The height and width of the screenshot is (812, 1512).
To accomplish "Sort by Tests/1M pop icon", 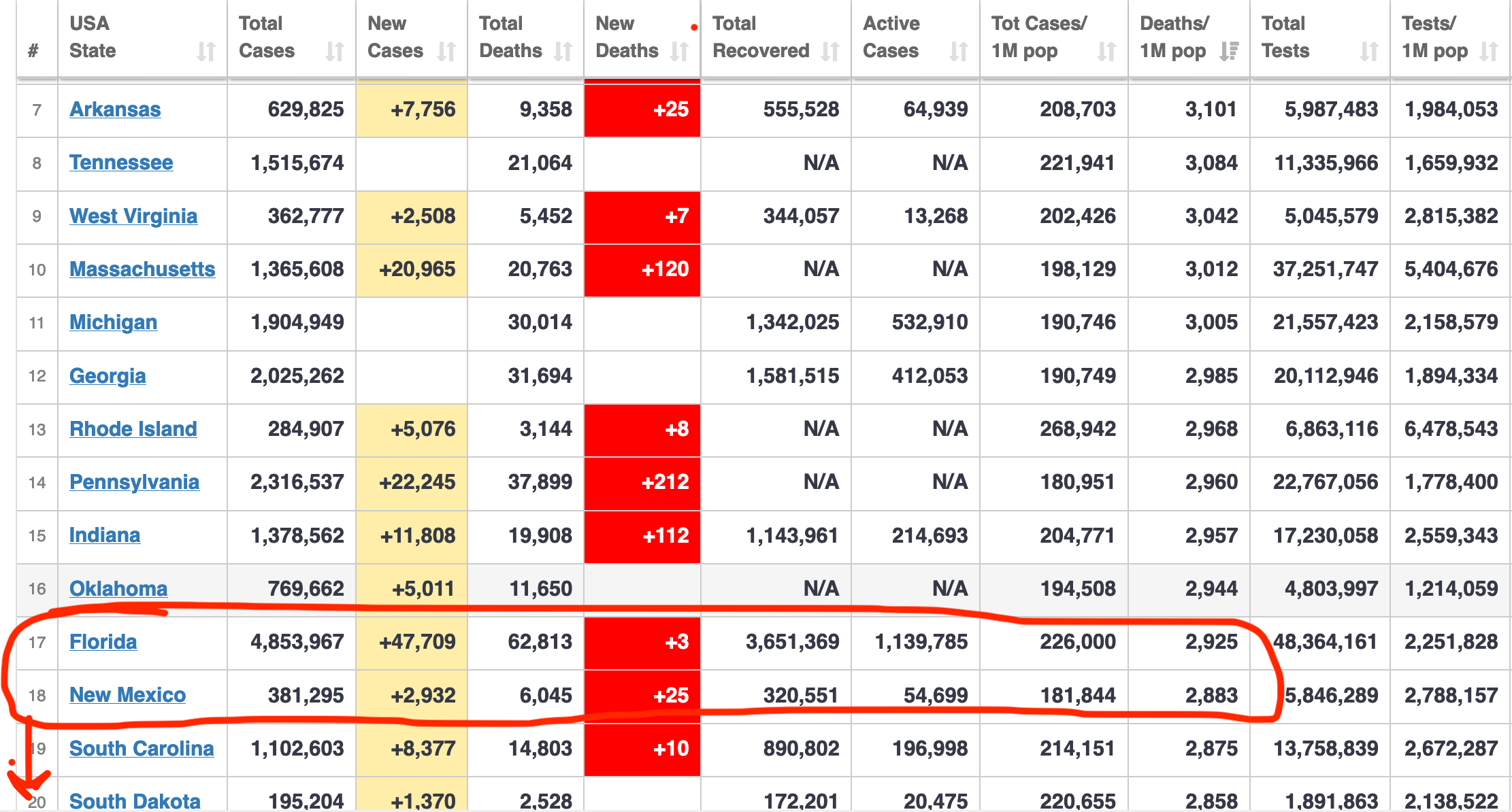I will click(1489, 52).
